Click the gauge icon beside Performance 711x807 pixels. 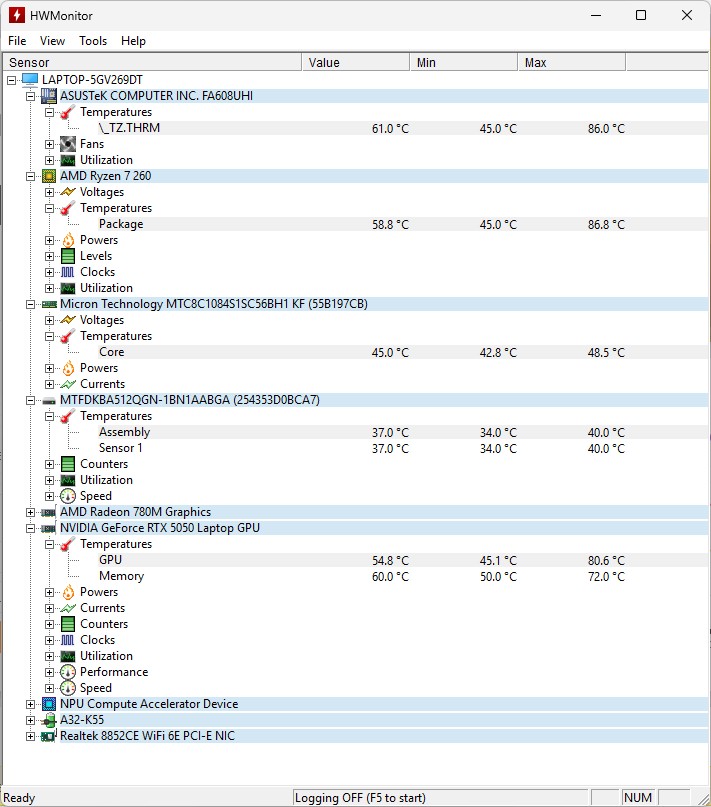(x=68, y=672)
